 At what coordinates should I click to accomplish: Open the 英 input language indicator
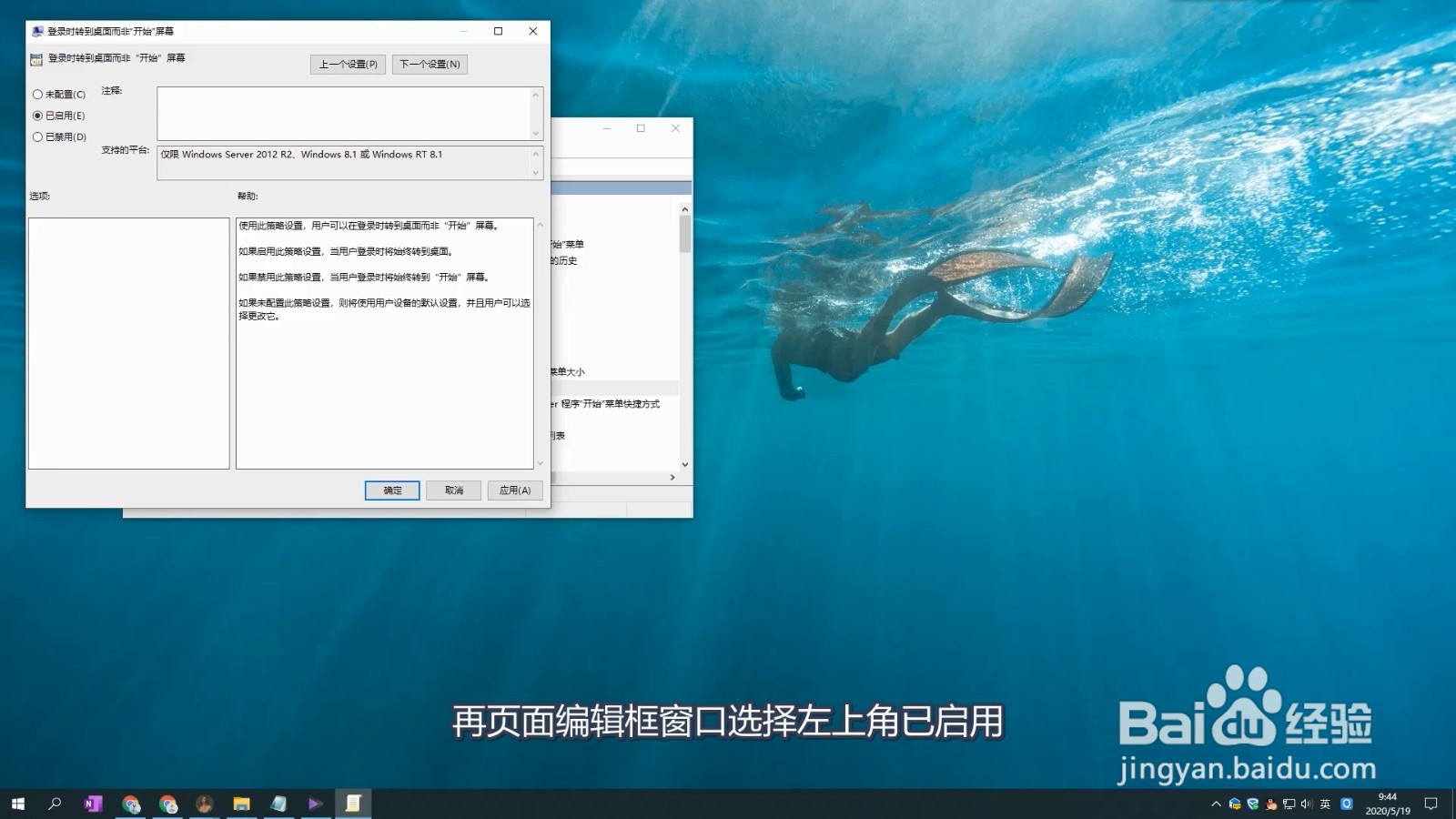pyautogui.click(x=1326, y=804)
